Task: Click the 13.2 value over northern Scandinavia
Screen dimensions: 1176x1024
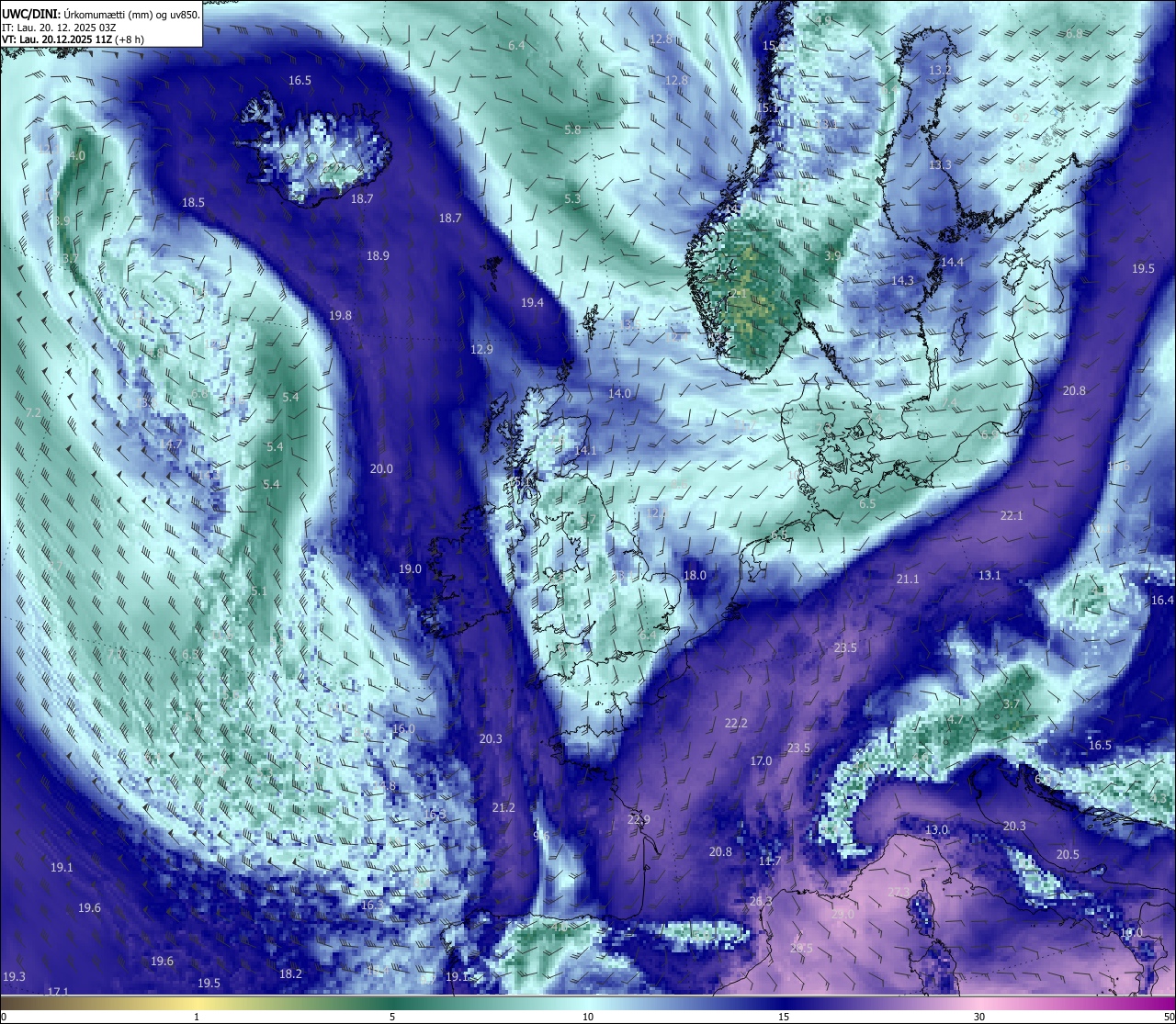Action: click(940, 70)
